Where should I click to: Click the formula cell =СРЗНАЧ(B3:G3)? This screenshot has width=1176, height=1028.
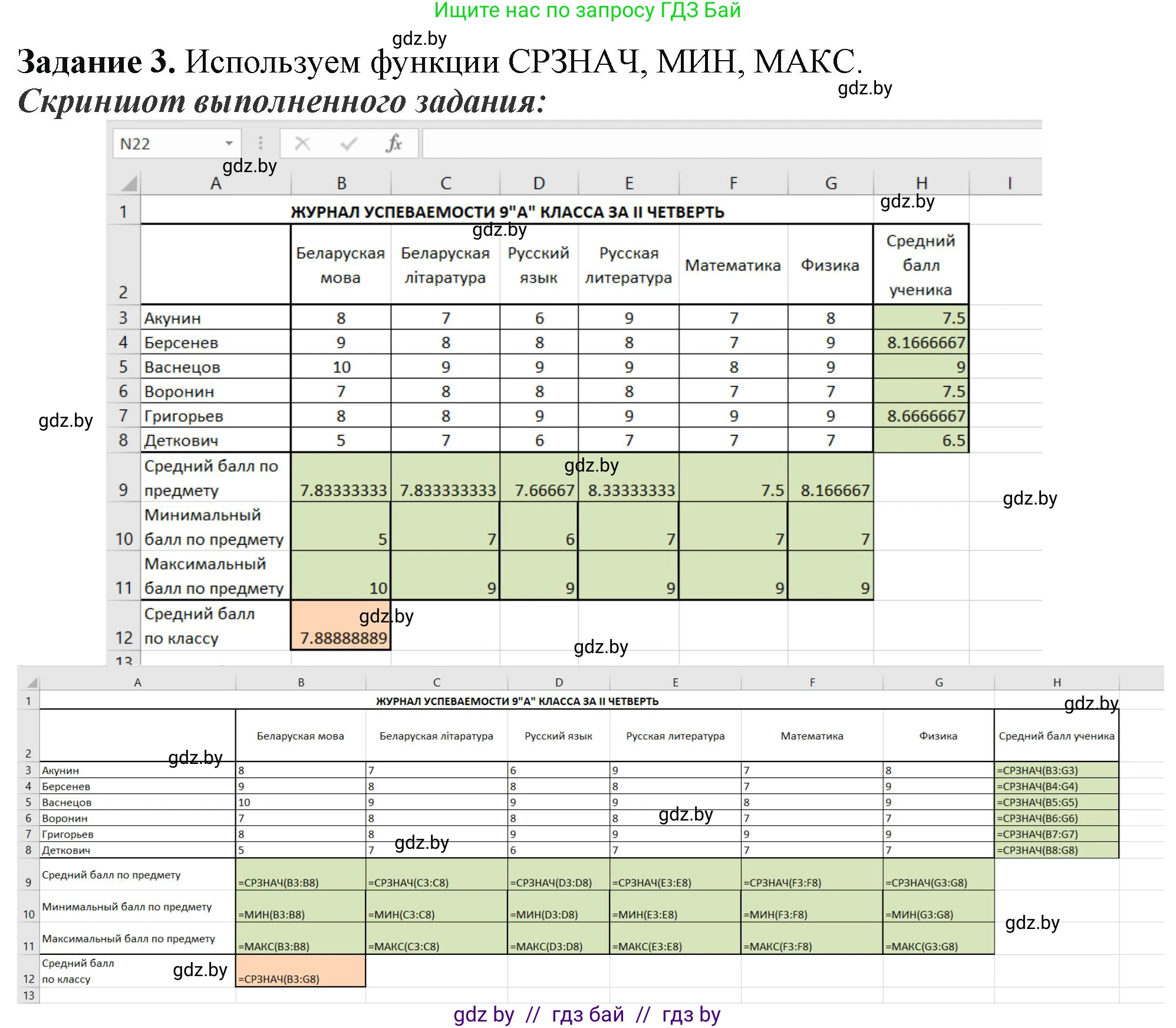coord(1056,770)
